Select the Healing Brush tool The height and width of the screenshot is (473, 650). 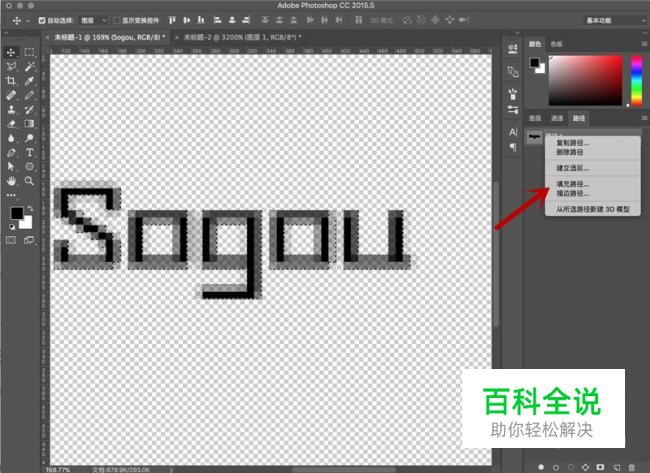point(11,95)
